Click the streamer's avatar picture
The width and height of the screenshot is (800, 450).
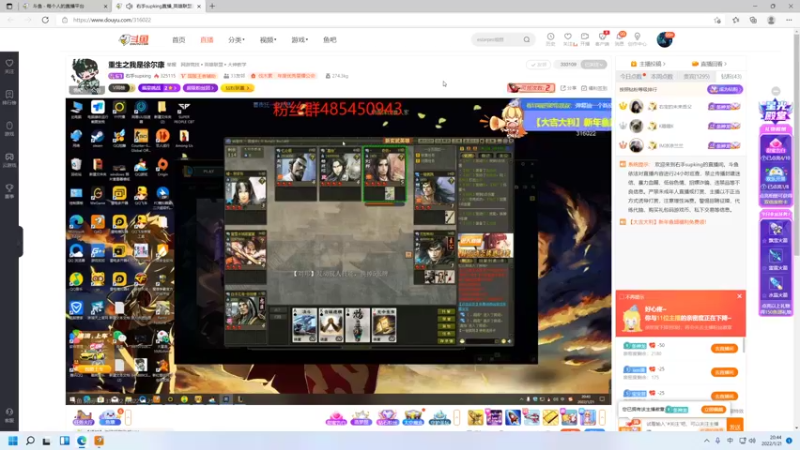point(85,76)
